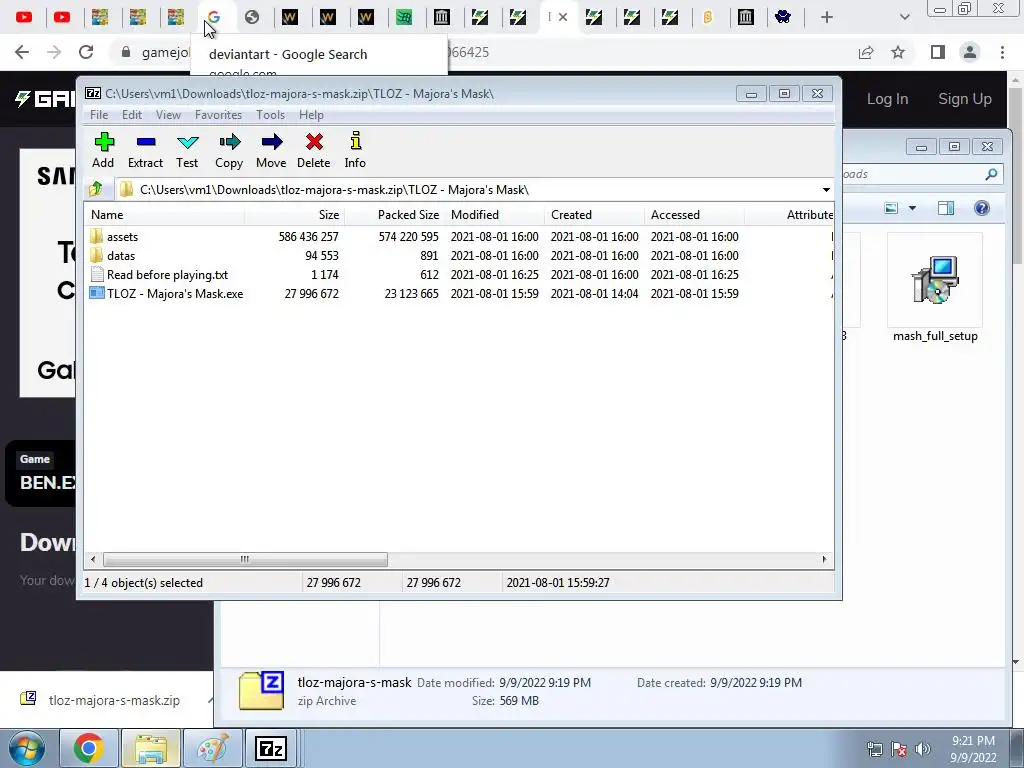
Task: Open a new Chrome tab
Action: 827,17
